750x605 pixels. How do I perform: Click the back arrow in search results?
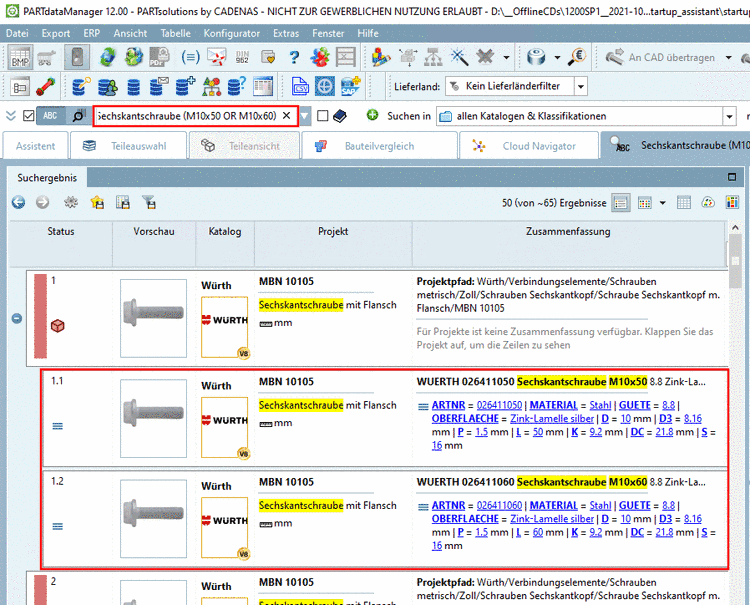point(19,202)
